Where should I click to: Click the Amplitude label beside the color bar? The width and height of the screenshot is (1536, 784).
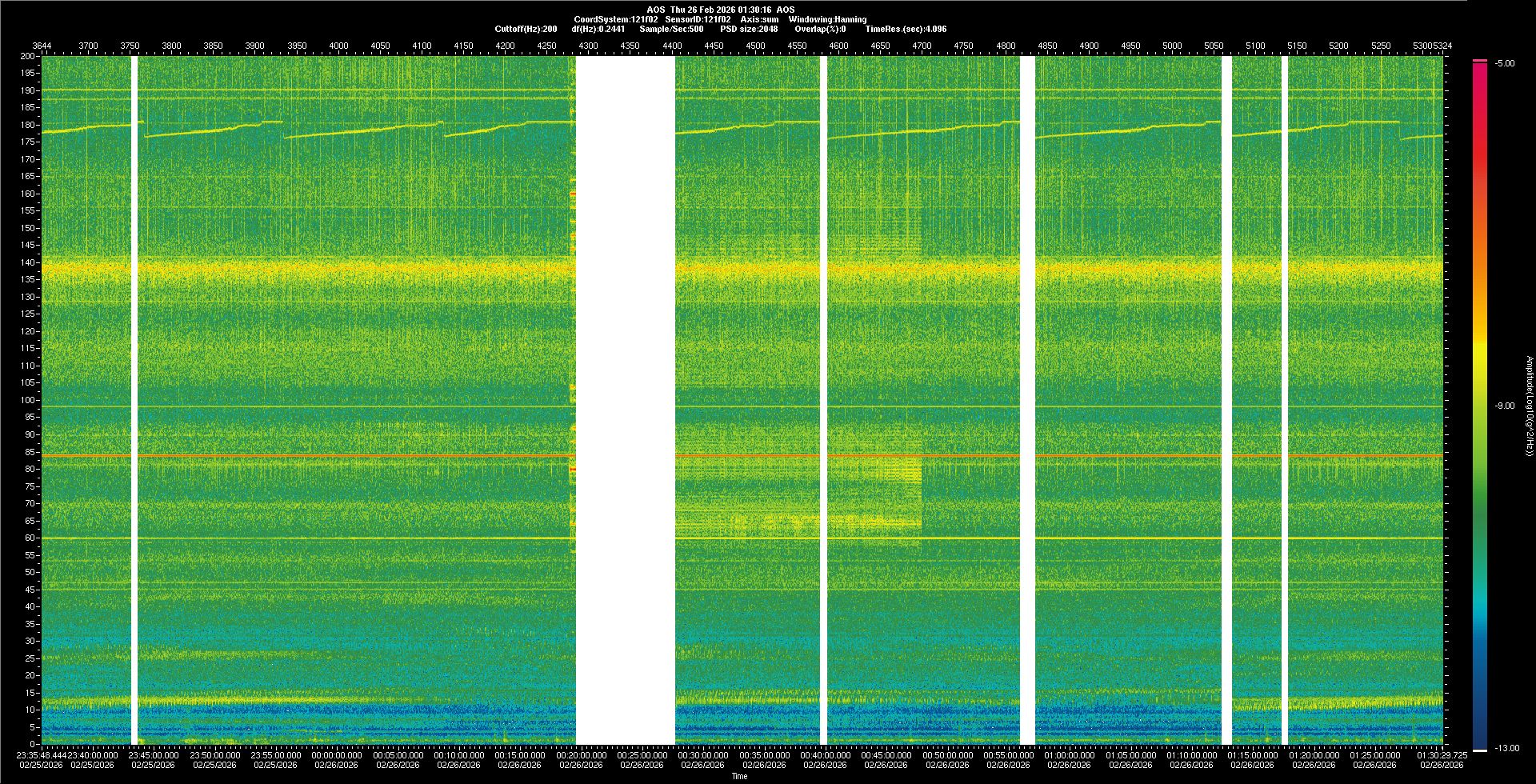[1529, 406]
